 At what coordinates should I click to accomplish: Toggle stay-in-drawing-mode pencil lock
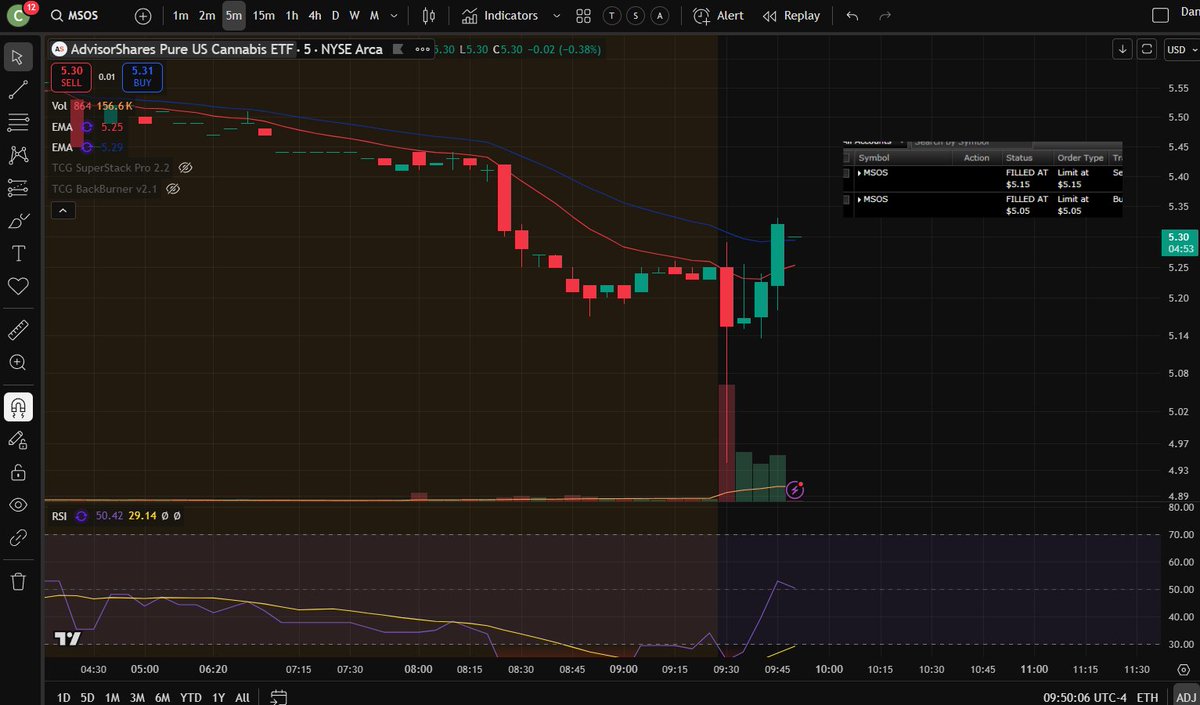tap(17, 439)
